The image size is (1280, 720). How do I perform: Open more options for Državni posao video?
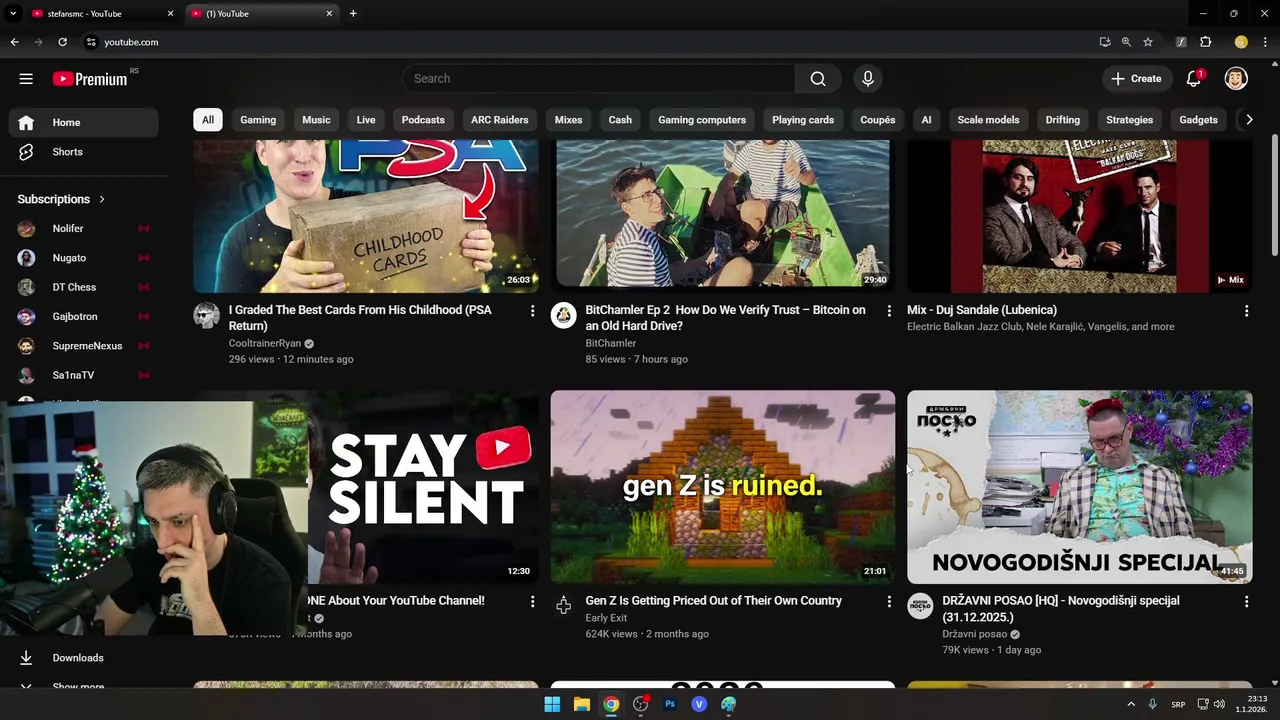[1246, 602]
